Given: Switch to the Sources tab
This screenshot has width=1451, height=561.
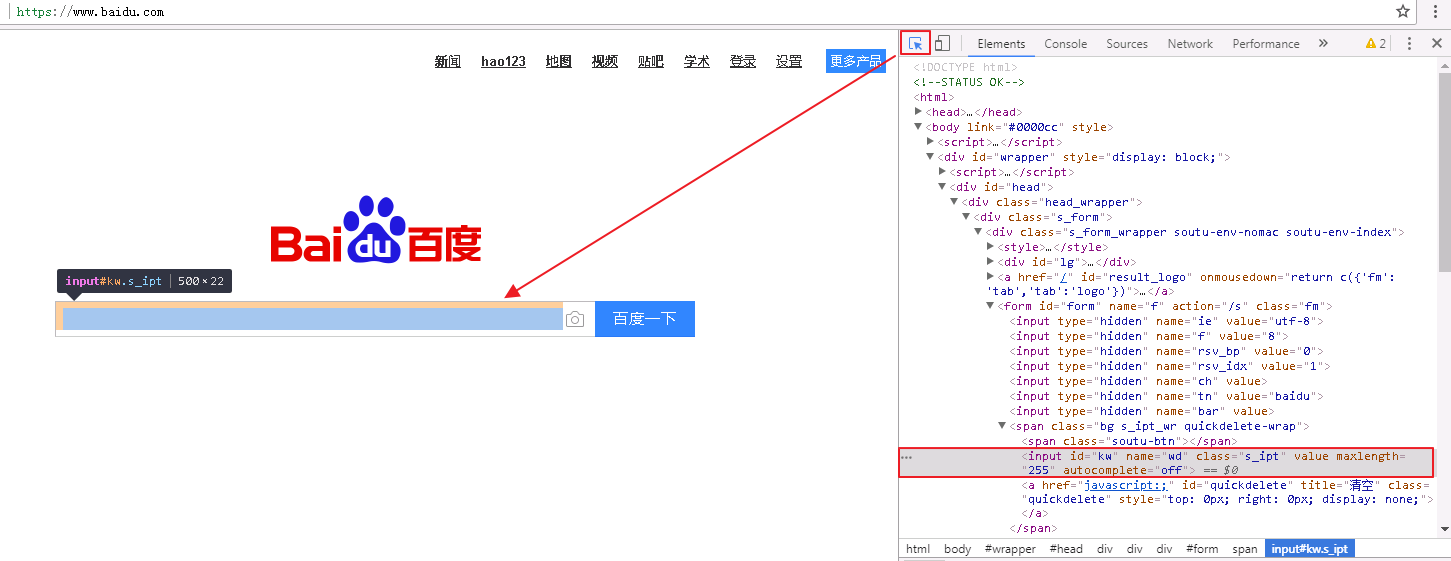Looking at the screenshot, I should tap(1127, 43).
